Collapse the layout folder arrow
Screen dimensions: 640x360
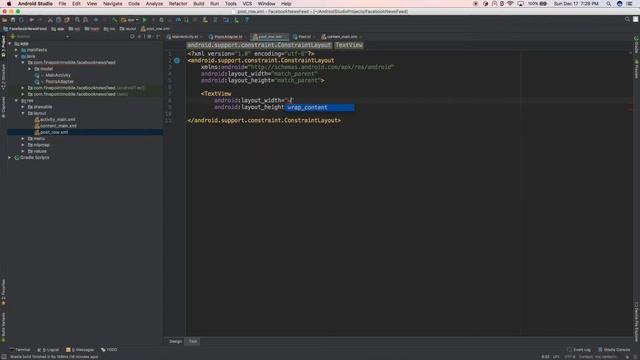click(23, 113)
